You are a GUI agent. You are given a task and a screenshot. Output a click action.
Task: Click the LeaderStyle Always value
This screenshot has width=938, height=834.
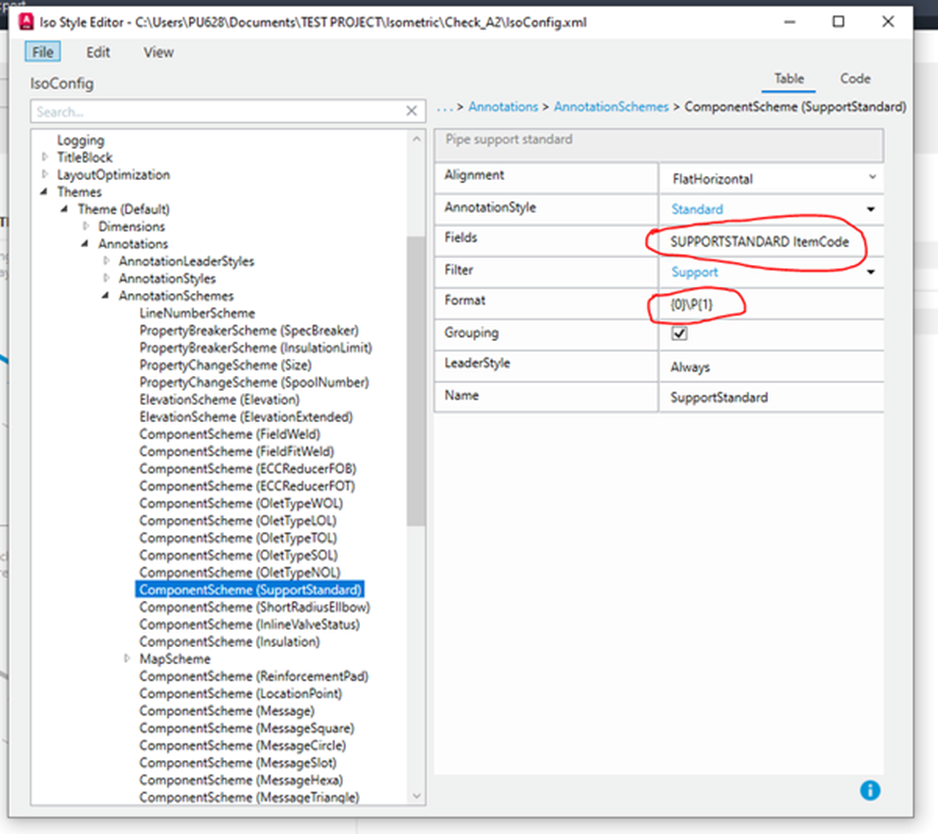click(771, 366)
